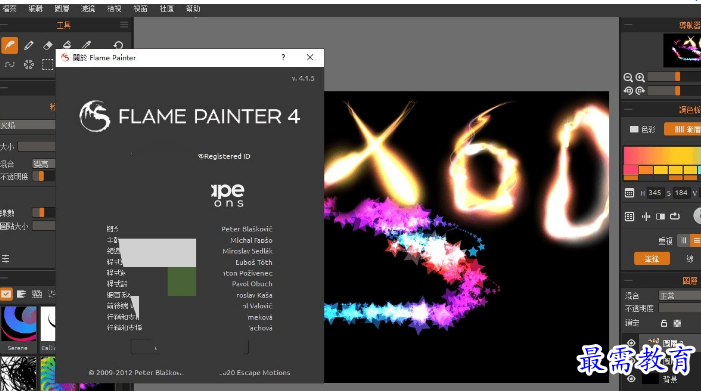This screenshot has width=701, height=391.
Task: Collapse the navigator panel with dash
Action: tap(628, 24)
